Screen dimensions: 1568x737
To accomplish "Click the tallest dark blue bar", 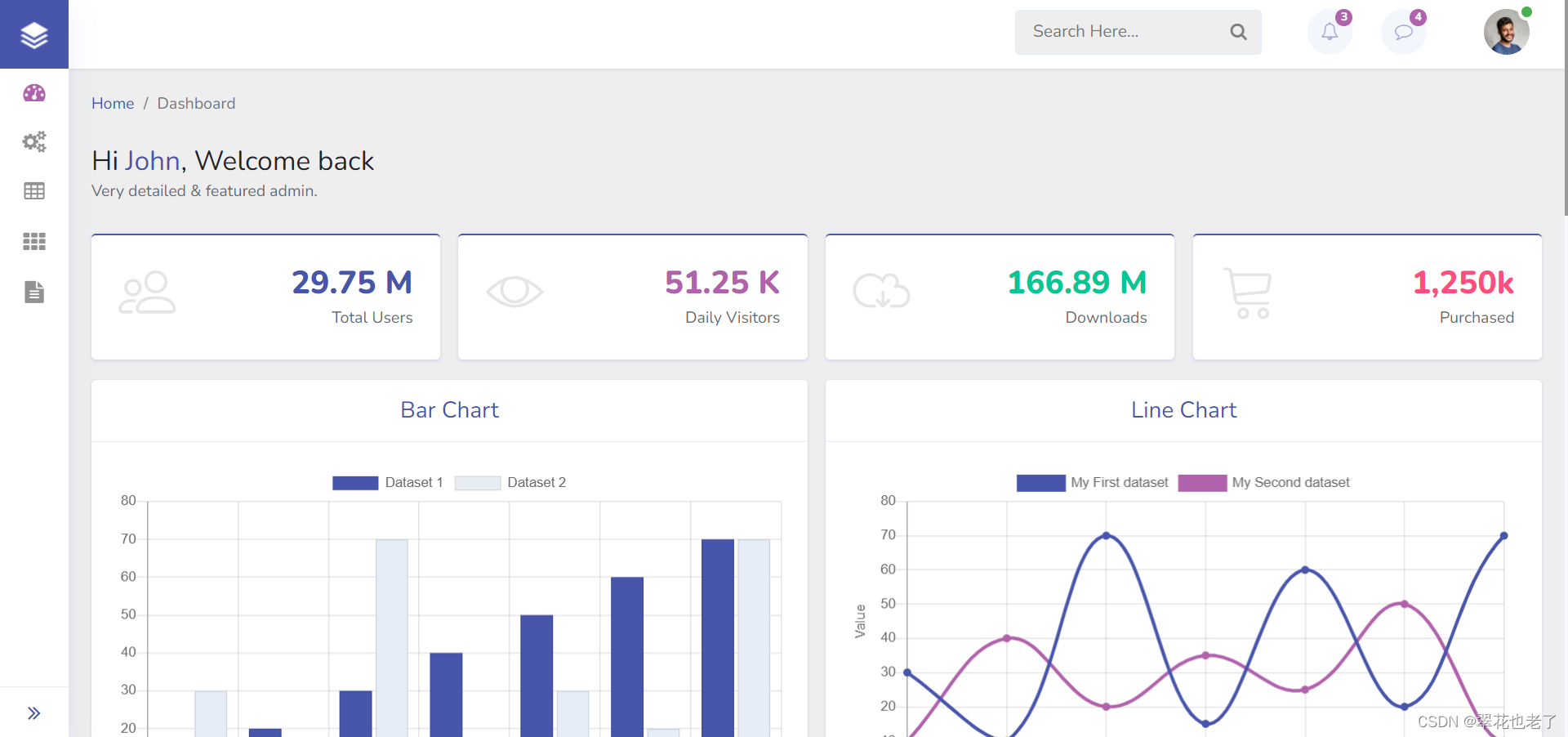I will [x=718, y=637].
